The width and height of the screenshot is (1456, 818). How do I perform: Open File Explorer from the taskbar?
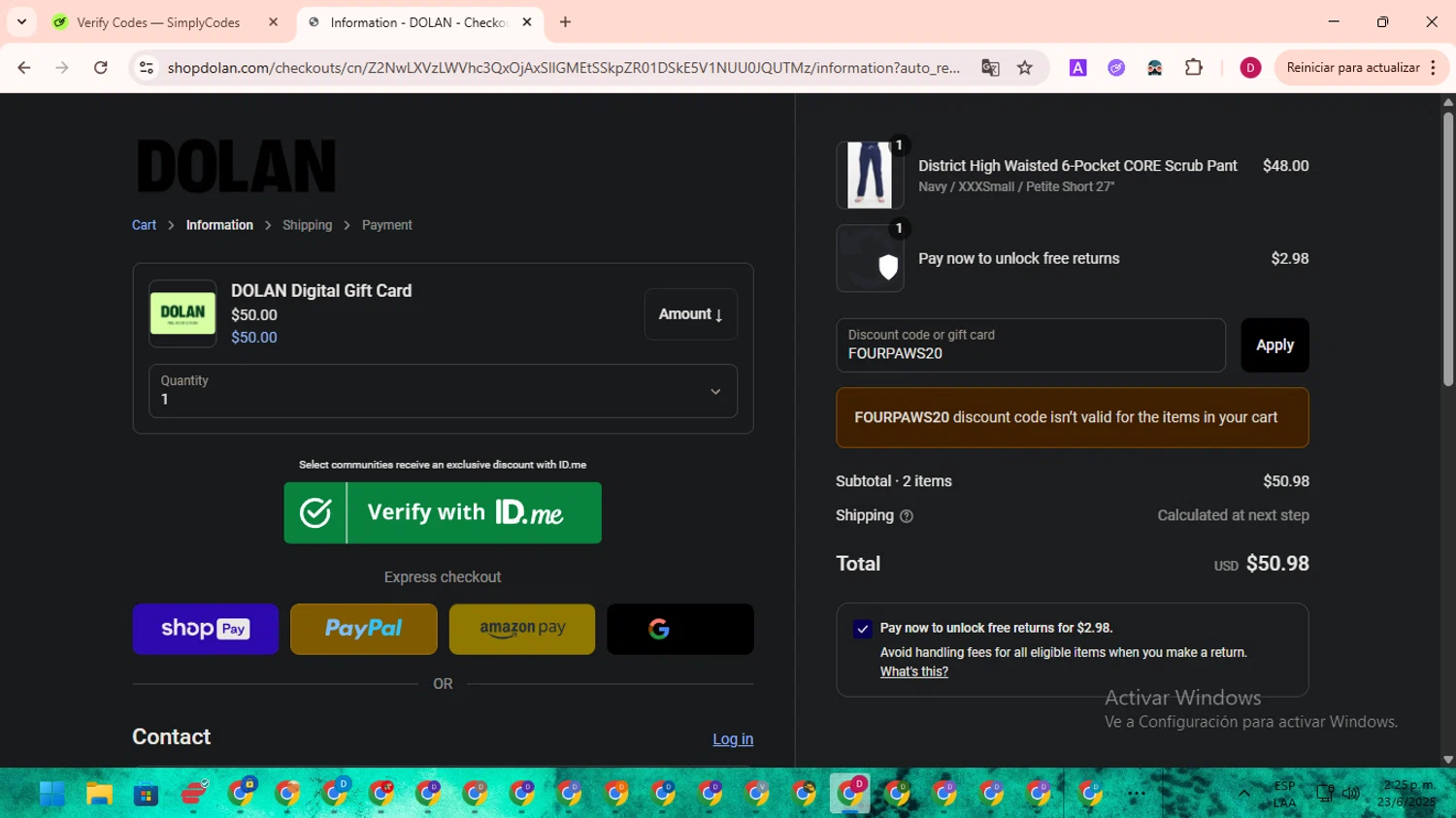pyautogui.click(x=99, y=794)
